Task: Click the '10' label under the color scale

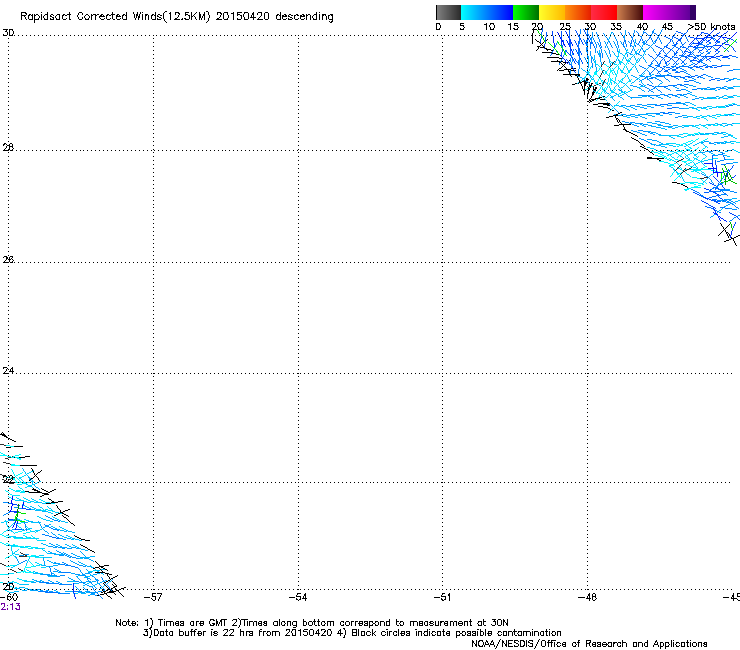Action: [489, 27]
